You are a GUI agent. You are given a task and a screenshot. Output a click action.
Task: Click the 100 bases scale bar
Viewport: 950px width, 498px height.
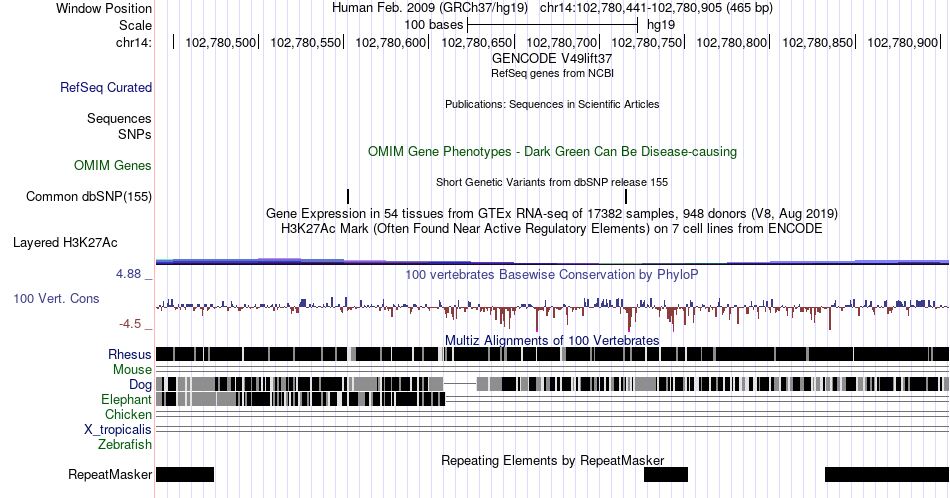[553, 25]
